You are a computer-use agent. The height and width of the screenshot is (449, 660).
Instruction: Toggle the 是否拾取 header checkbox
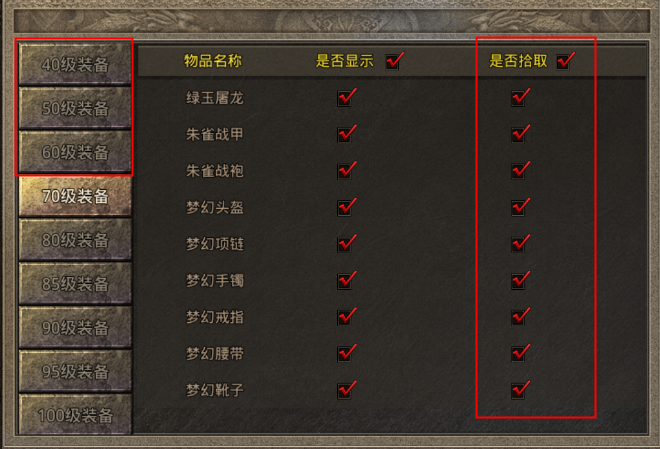point(563,62)
